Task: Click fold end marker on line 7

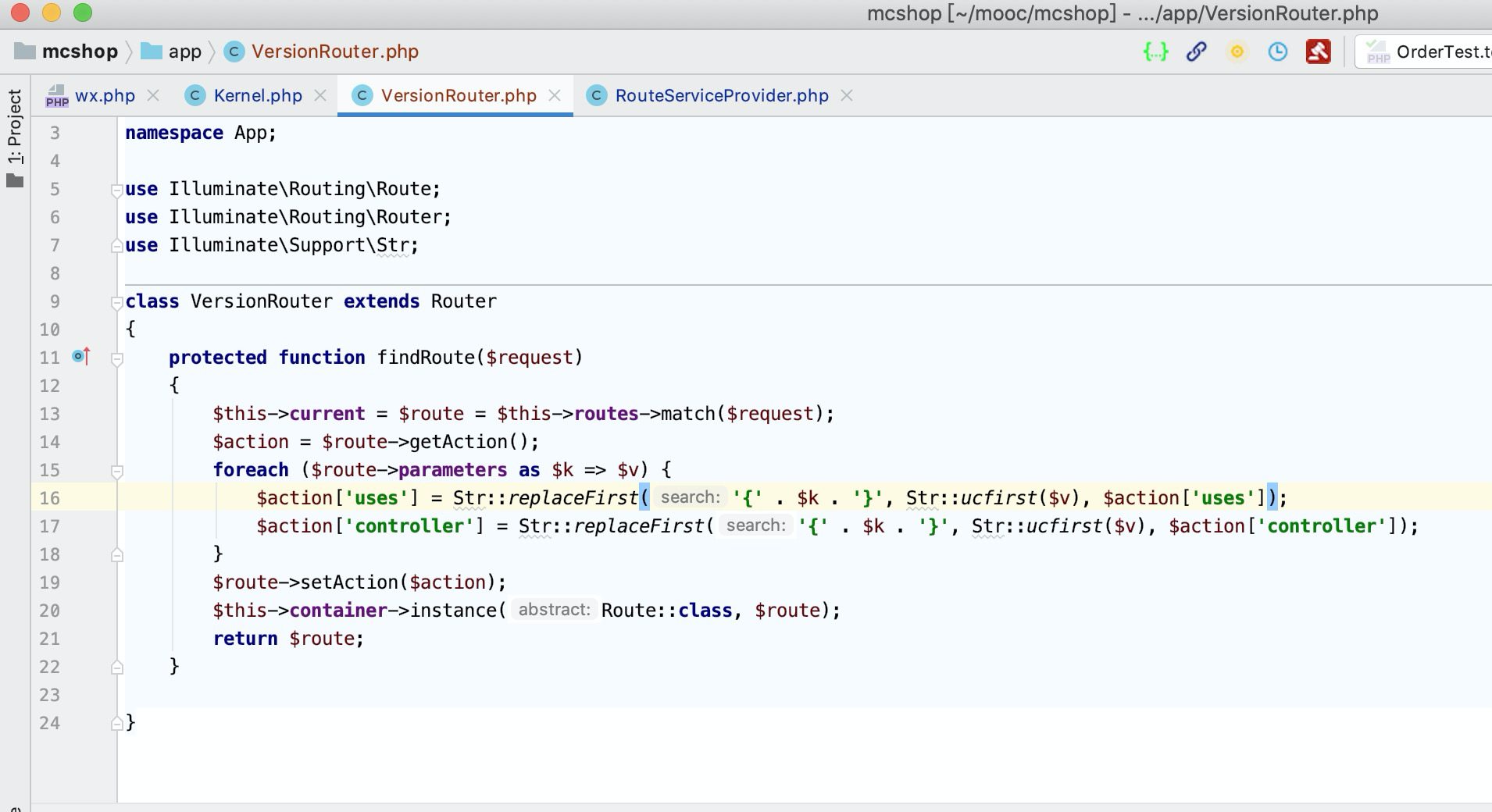Action: [x=117, y=245]
